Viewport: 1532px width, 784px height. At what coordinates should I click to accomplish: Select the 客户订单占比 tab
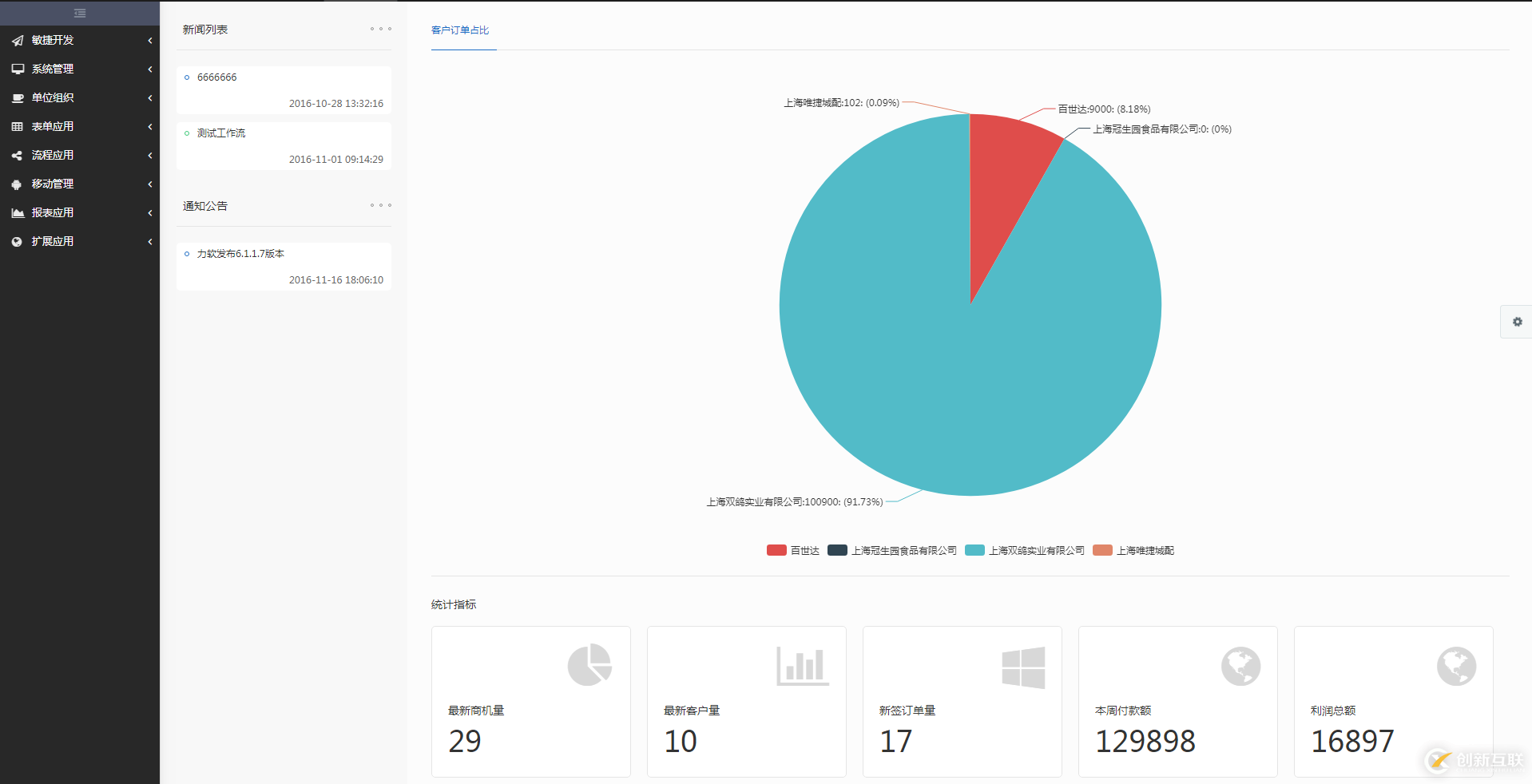tap(460, 30)
